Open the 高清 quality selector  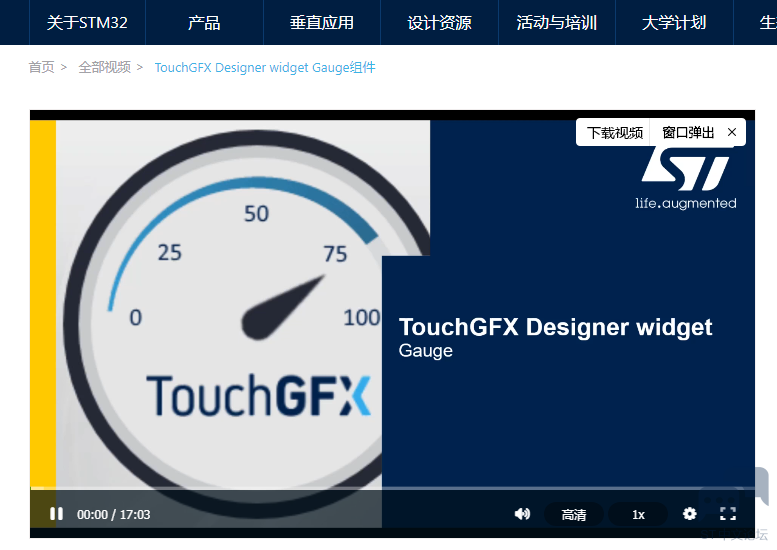pyautogui.click(x=574, y=515)
